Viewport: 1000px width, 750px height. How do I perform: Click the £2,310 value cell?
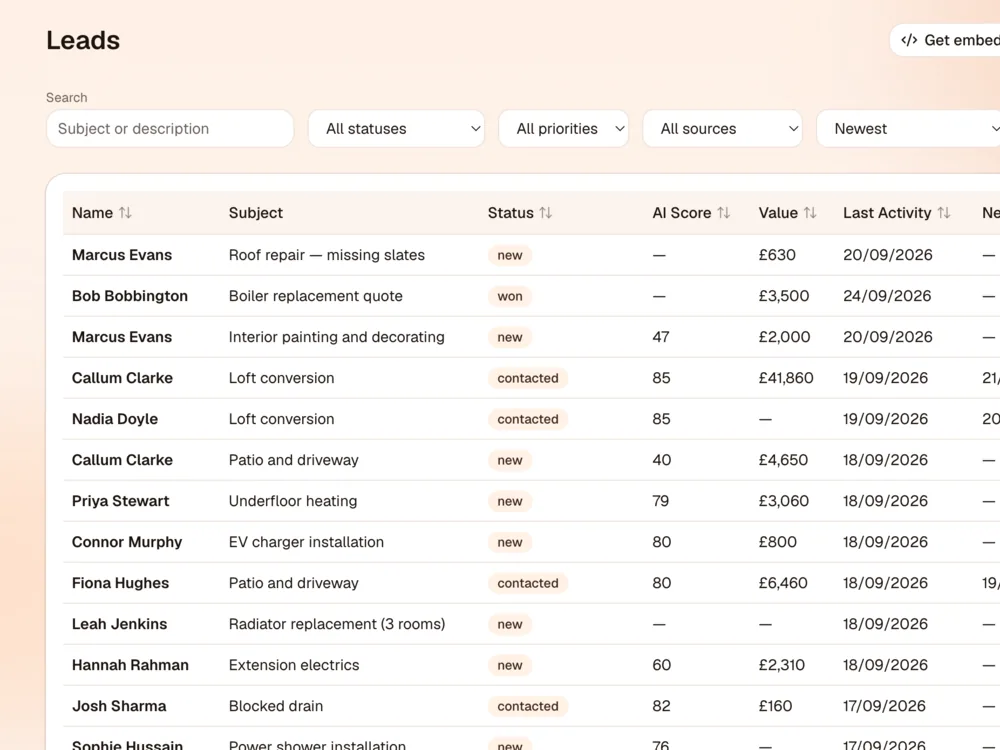click(x=781, y=665)
